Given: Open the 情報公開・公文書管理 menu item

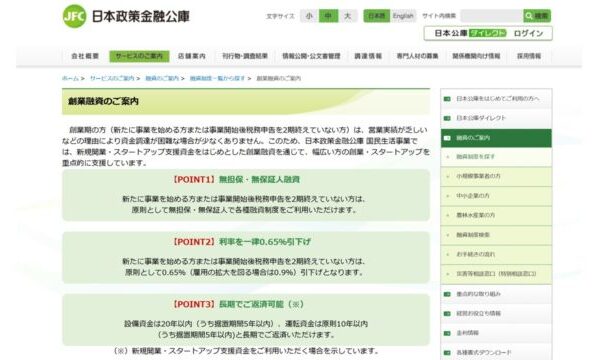Looking at the screenshot, I should click(x=311, y=56).
